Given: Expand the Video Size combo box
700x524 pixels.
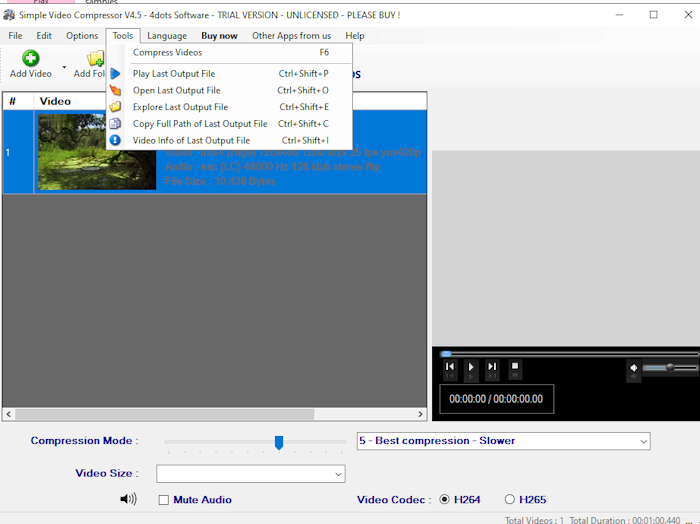Looking at the screenshot, I should pos(338,474).
